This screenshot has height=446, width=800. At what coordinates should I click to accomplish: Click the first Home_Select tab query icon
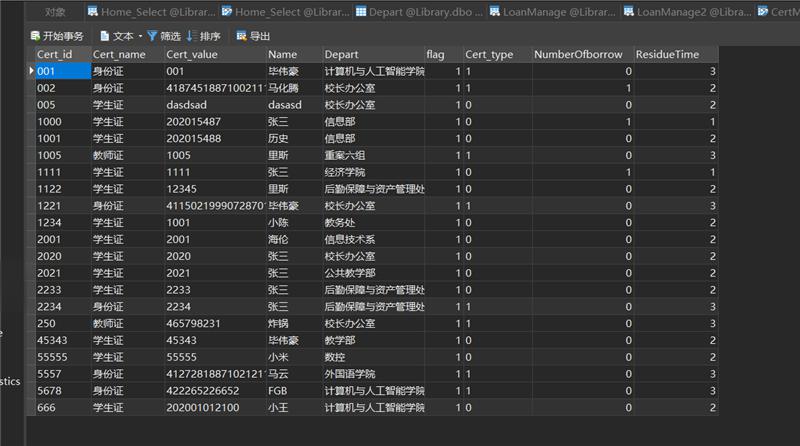pyautogui.click(x=92, y=11)
